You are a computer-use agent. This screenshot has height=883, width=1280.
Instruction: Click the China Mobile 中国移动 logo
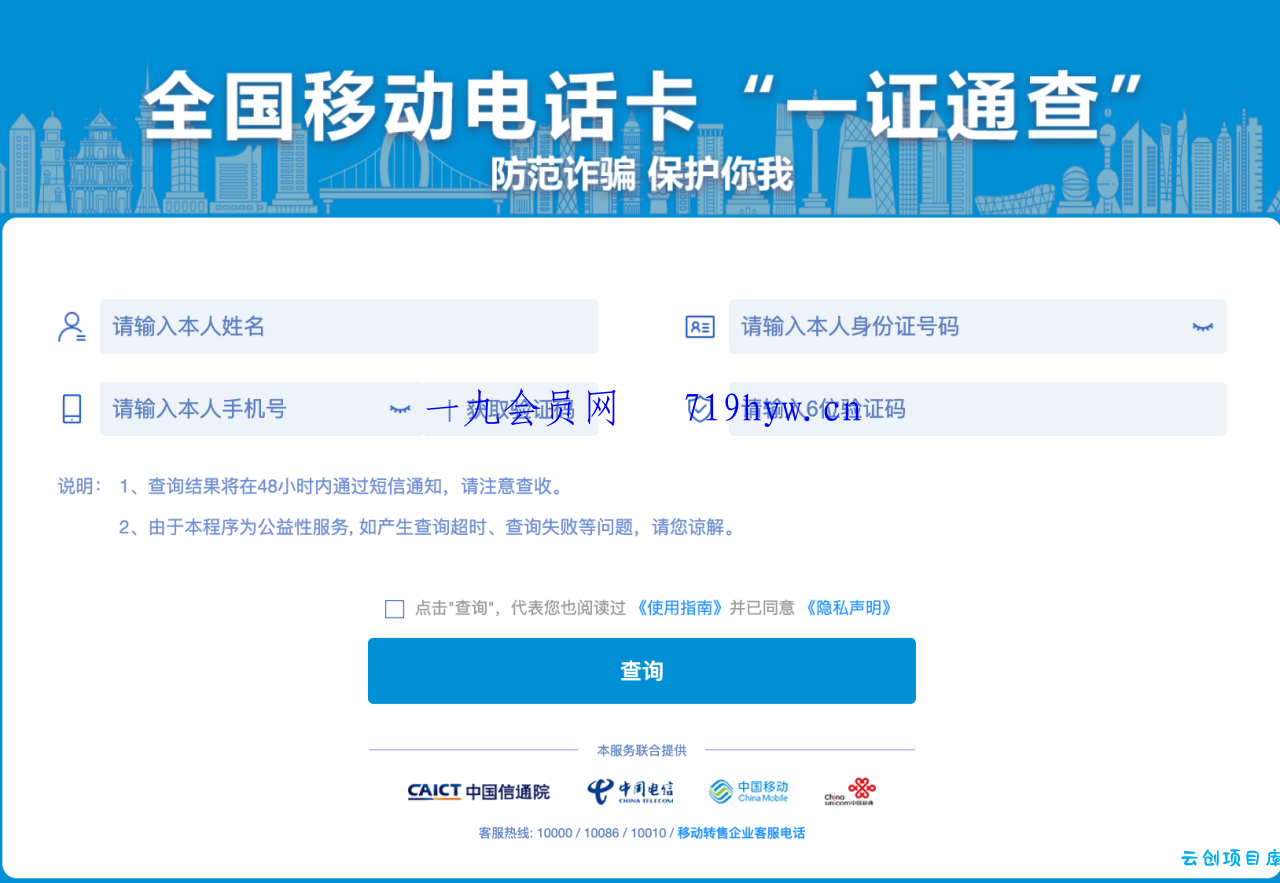click(749, 791)
